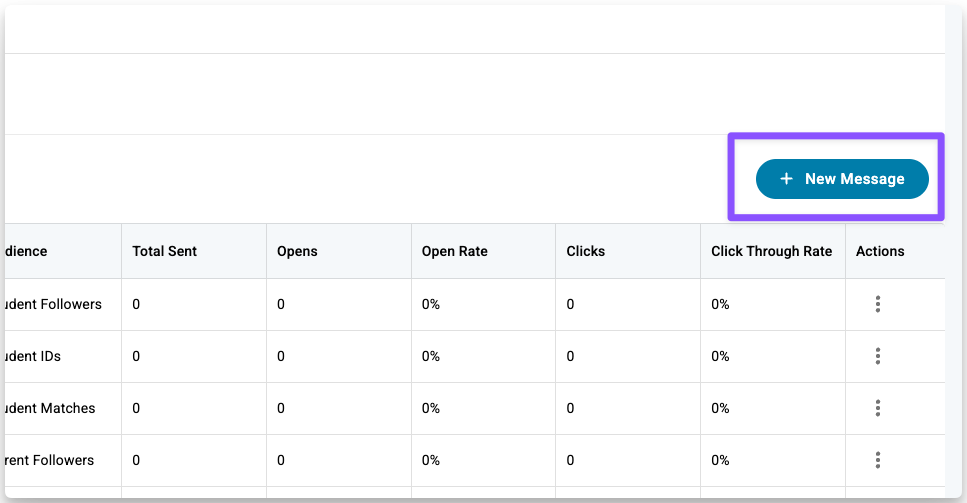Click the Opens column header
The image size is (967, 503).
[x=297, y=251]
